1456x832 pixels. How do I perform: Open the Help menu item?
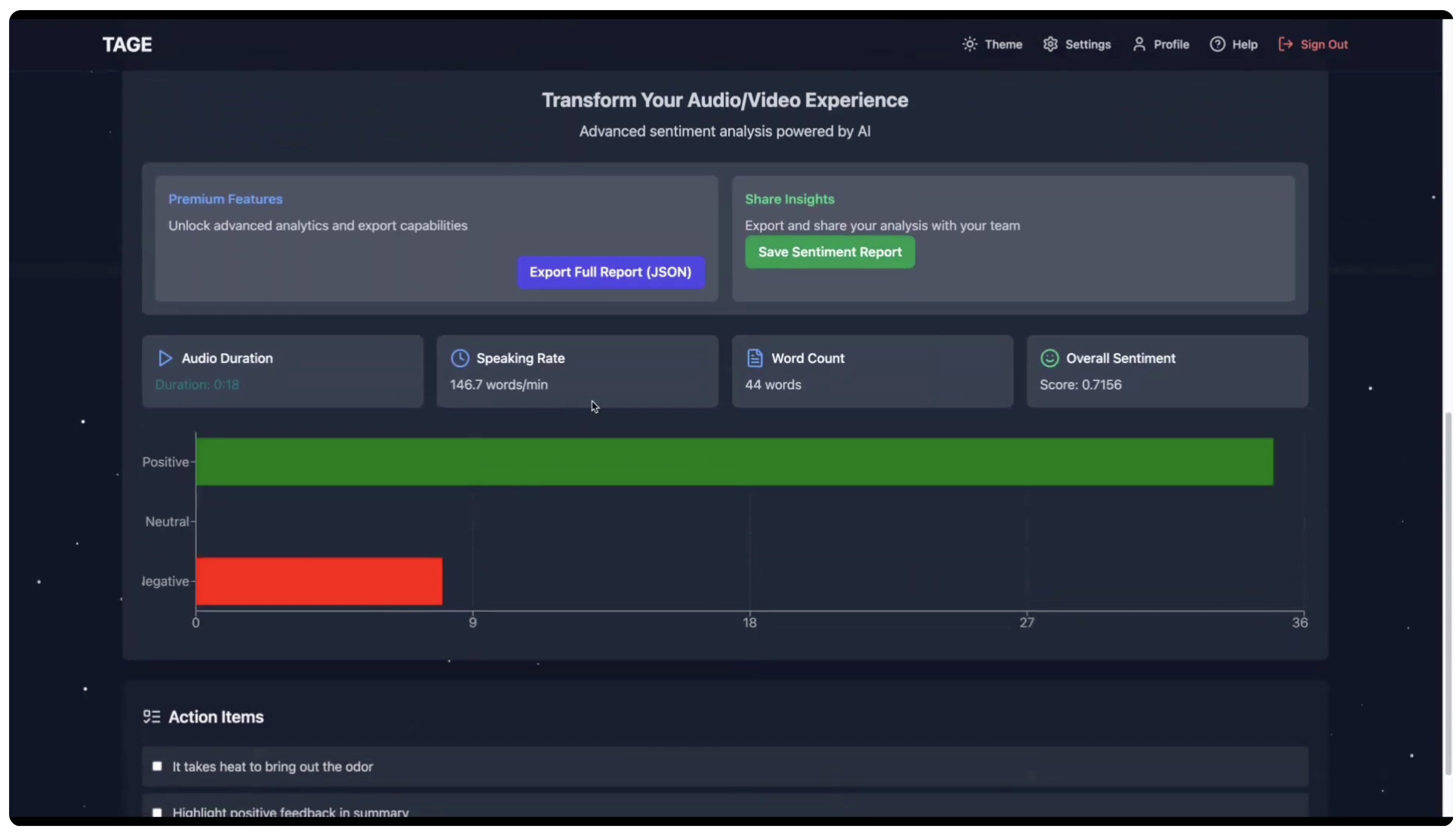click(1244, 44)
